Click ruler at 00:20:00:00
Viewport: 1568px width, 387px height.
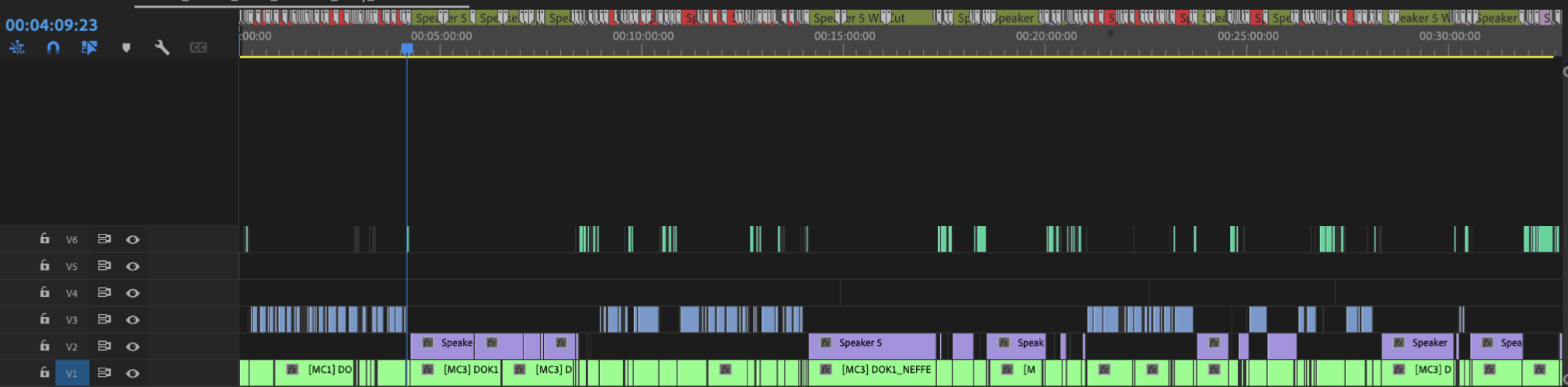pyautogui.click(x=1047, y=36)
